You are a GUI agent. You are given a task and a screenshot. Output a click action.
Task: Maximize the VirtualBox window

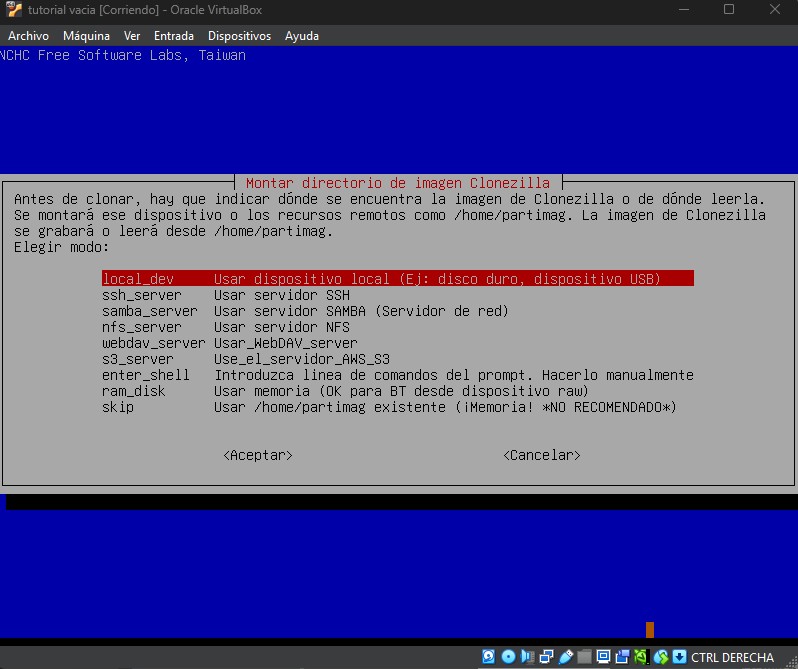point(729,10)
